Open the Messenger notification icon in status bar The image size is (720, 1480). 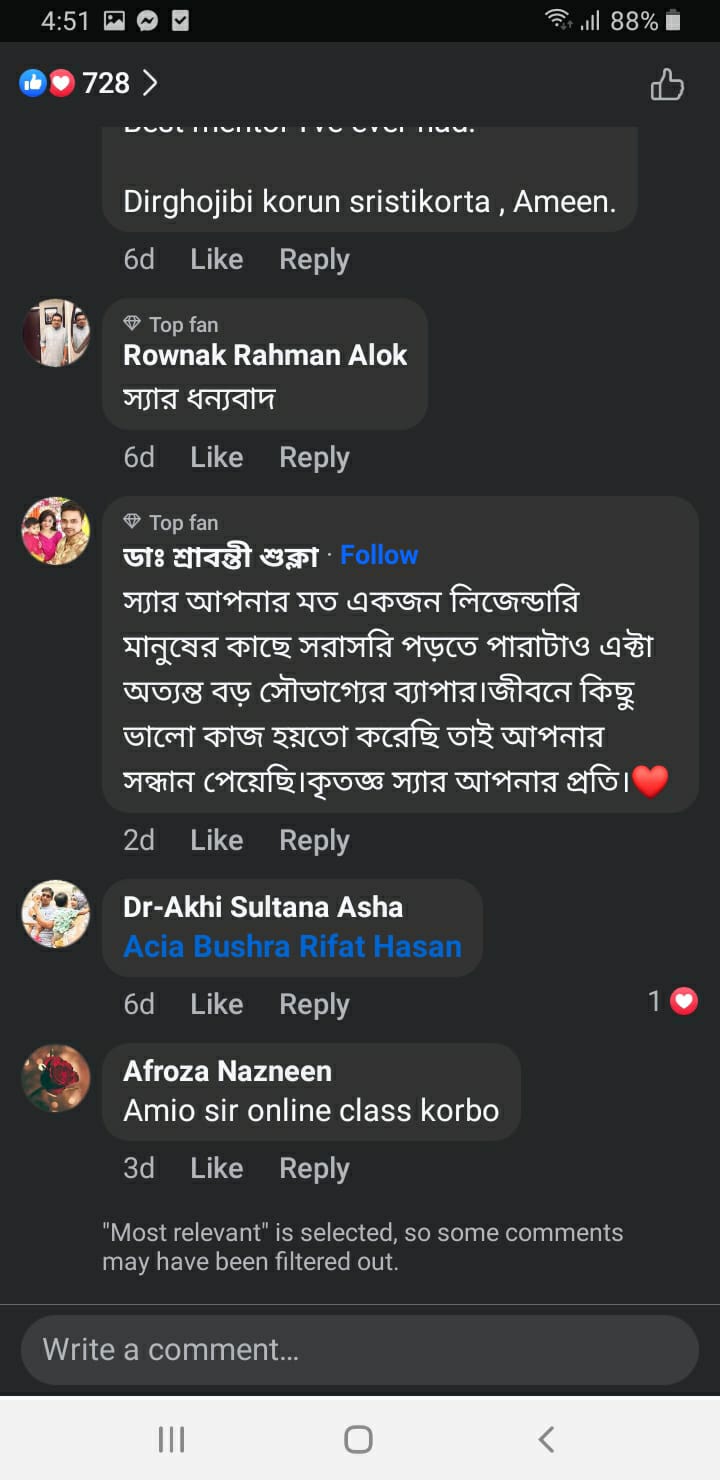(147, 20)
